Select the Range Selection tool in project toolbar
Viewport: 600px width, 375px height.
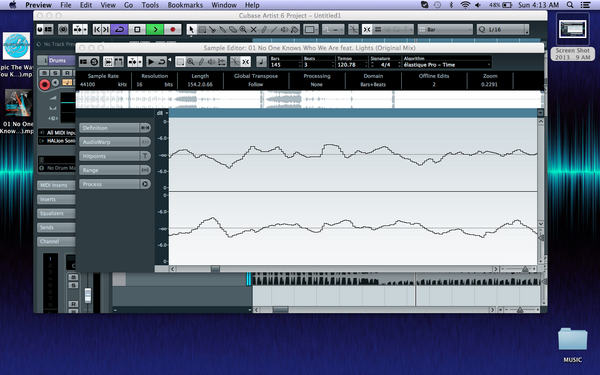coord(202,29)
